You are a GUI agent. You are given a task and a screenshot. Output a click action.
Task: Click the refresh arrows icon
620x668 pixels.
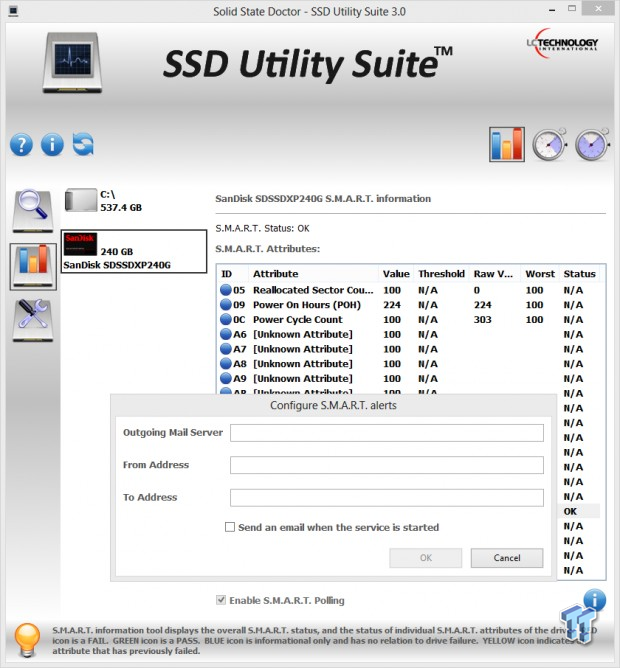point(83,144)
